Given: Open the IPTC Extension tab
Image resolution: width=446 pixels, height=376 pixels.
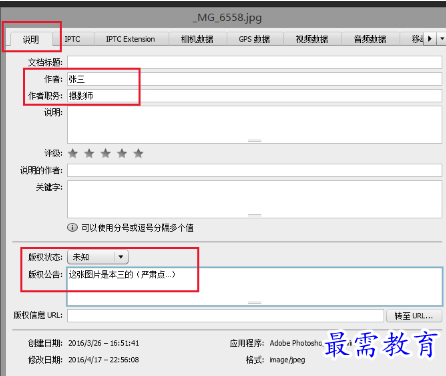Looking at the screenshot, I should 130,39.
